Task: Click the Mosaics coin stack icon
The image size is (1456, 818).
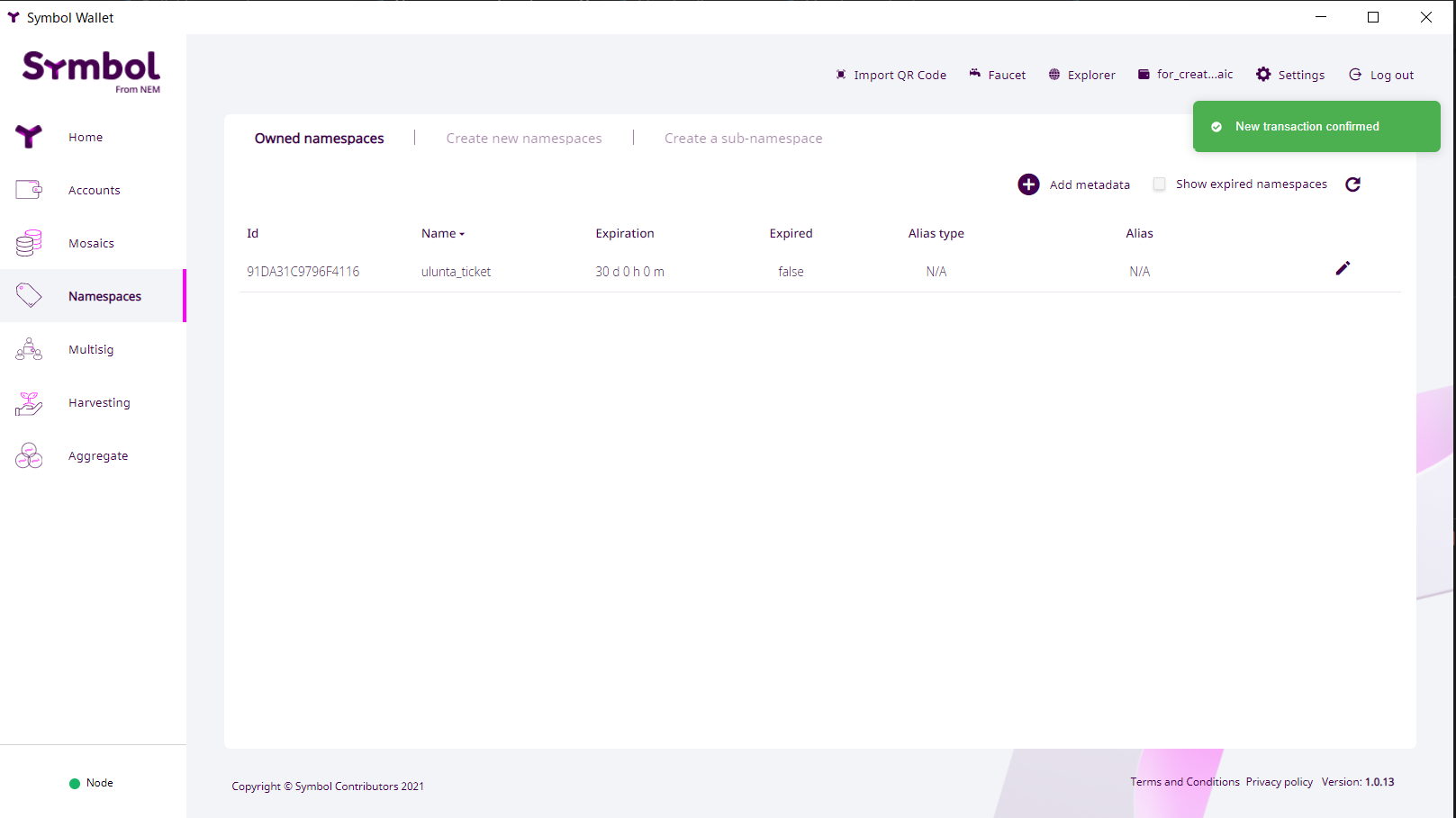Action: (29, 243)
